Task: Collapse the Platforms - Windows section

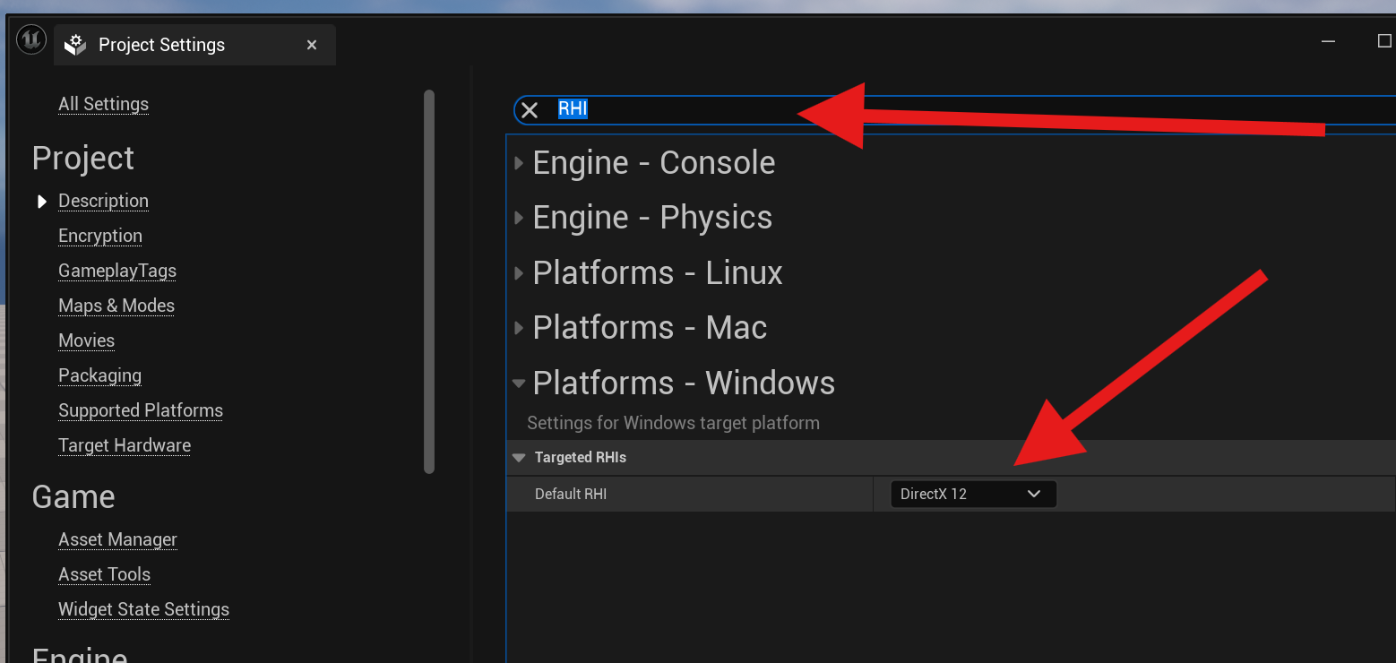Action: pos(519,383)
